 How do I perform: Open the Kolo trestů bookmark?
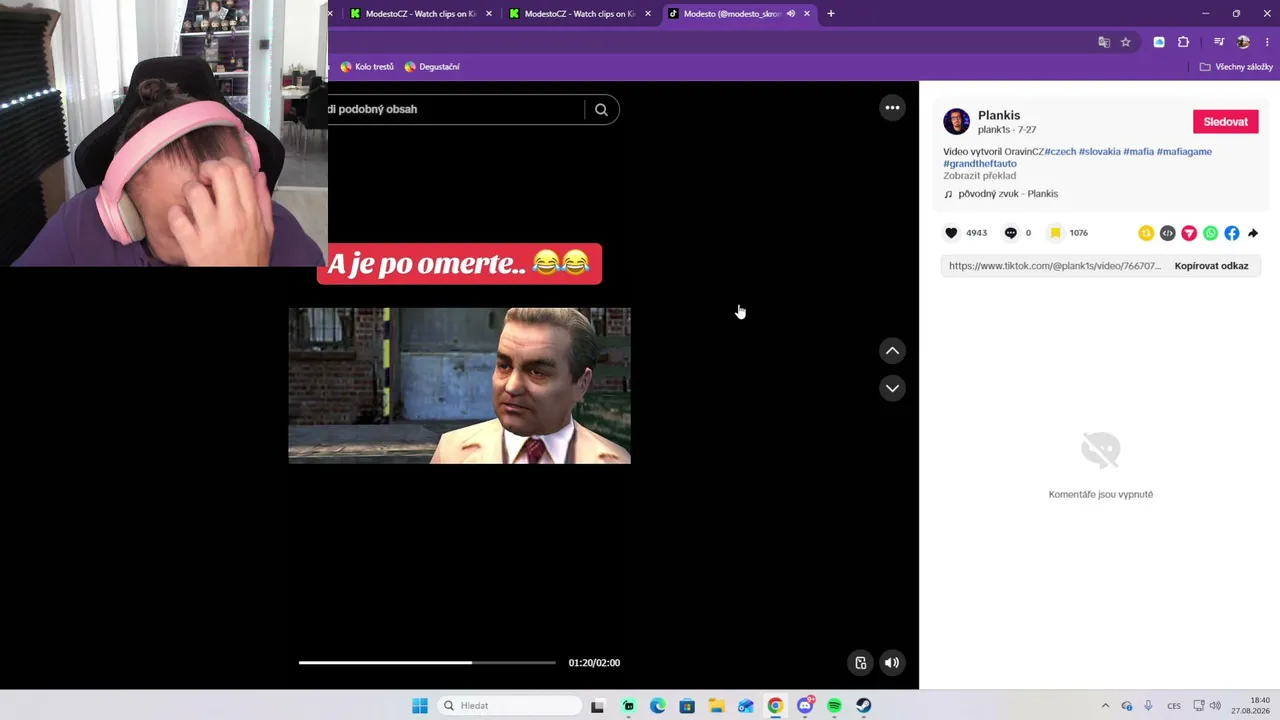(367, 67)
